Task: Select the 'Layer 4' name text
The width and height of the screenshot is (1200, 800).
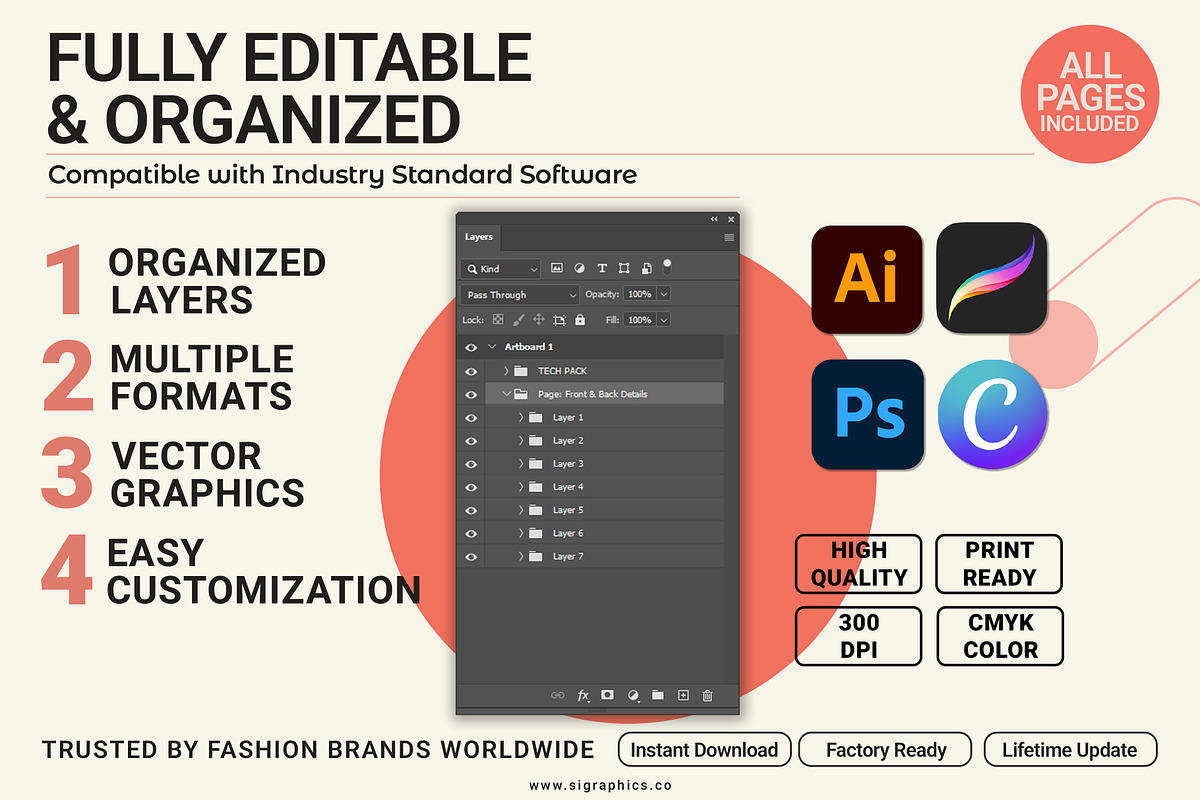Action: pos(568,487)
